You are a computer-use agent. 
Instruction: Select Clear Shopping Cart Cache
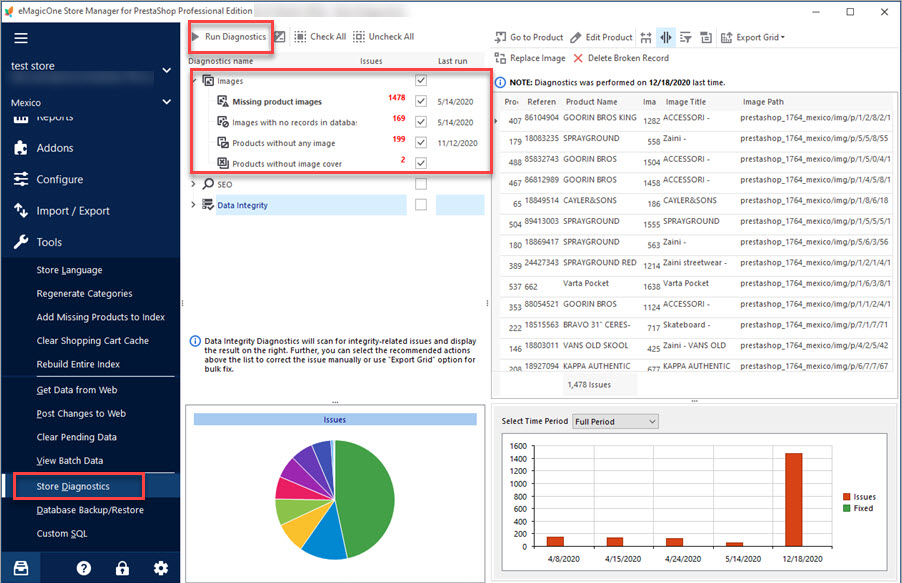point(93,341)
